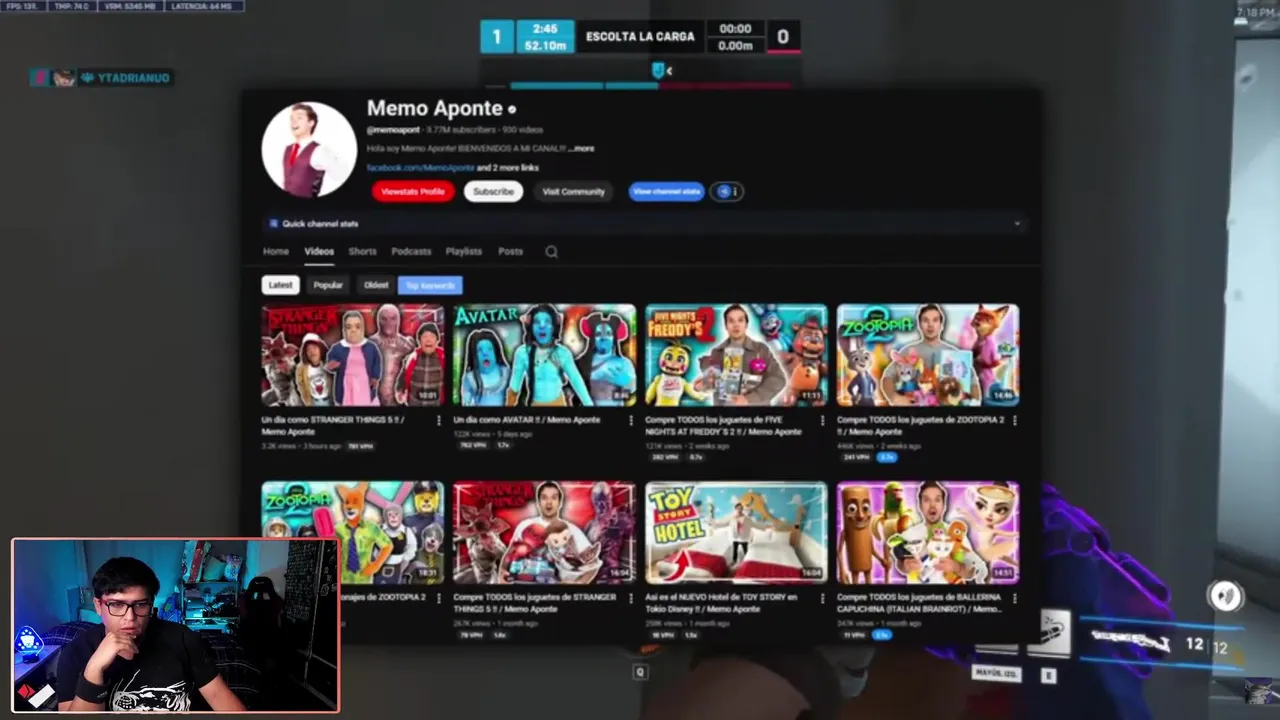This screenshot has height=720, width=1280.
Task: Click the Memo Aponte channel name heading
Action: point(434,108)
